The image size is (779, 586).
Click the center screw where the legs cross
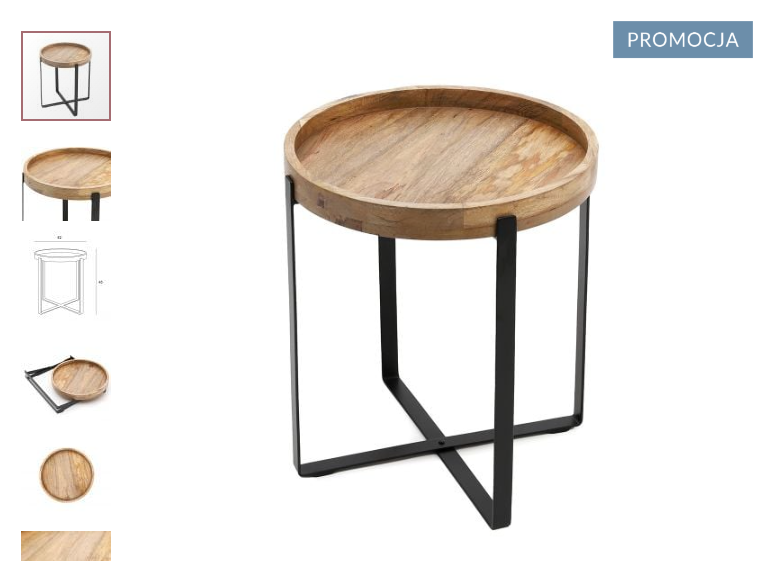(441, 442)
